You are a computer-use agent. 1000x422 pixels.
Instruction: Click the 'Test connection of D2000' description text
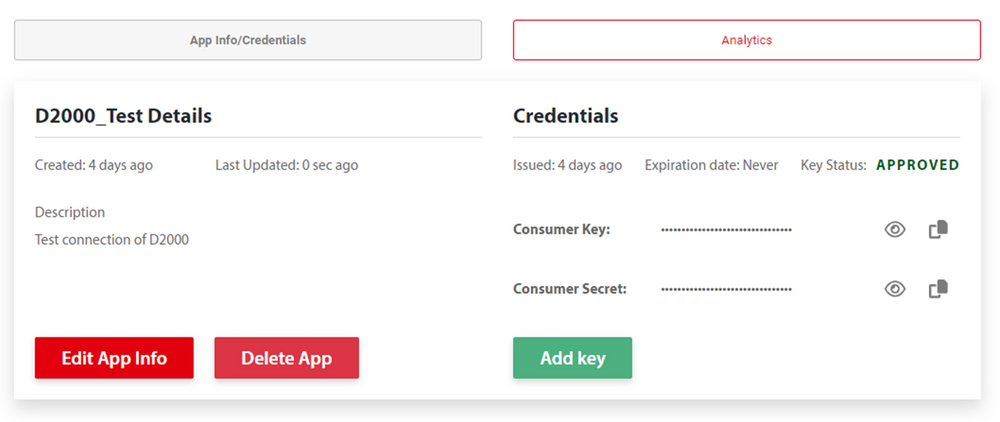[112, 239]
